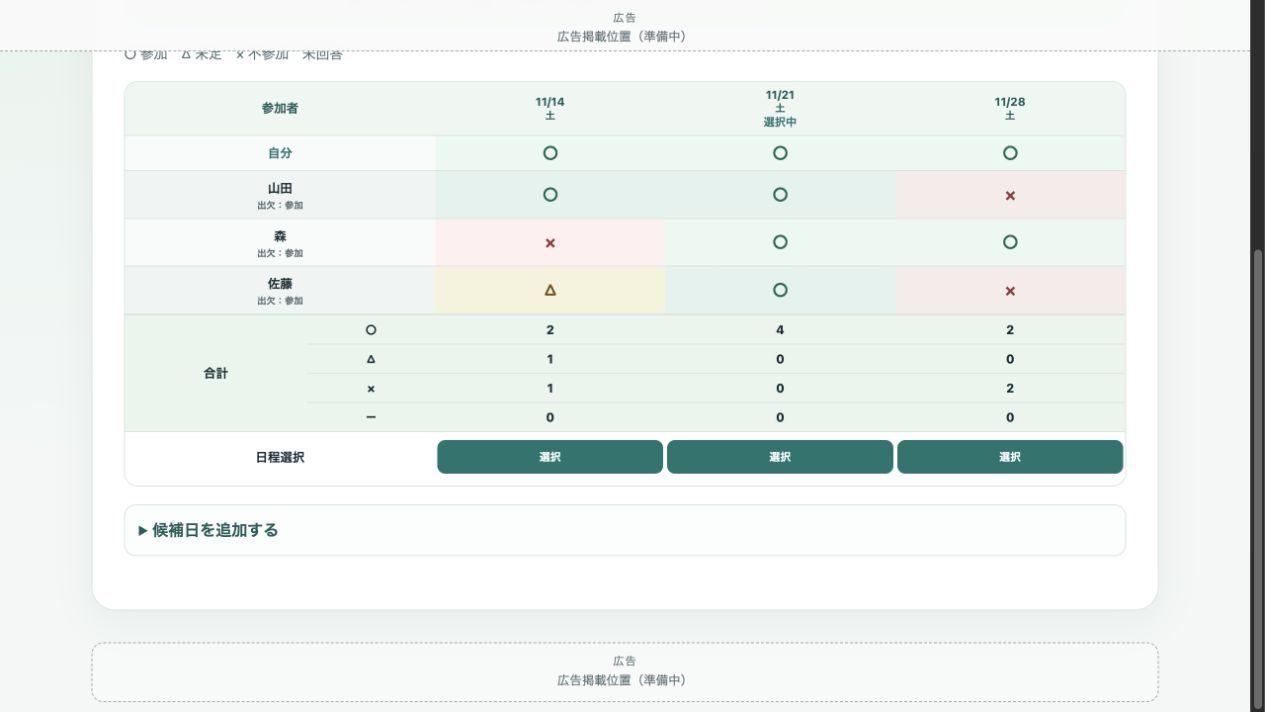1265x712 pixels.
Task: Click 選択 button under 11/21 column
Action: pos(780,457)
